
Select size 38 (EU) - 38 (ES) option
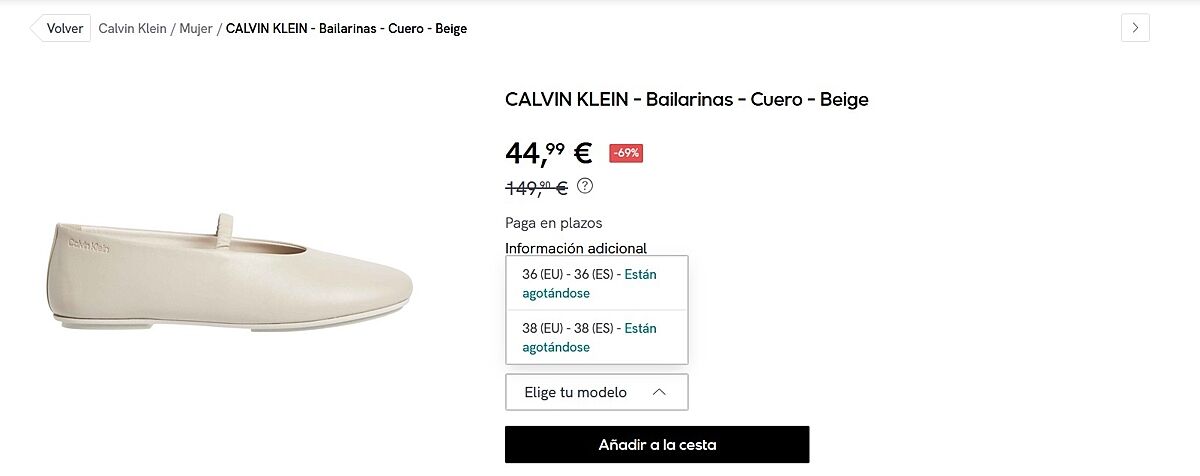[x=596, y=337]
